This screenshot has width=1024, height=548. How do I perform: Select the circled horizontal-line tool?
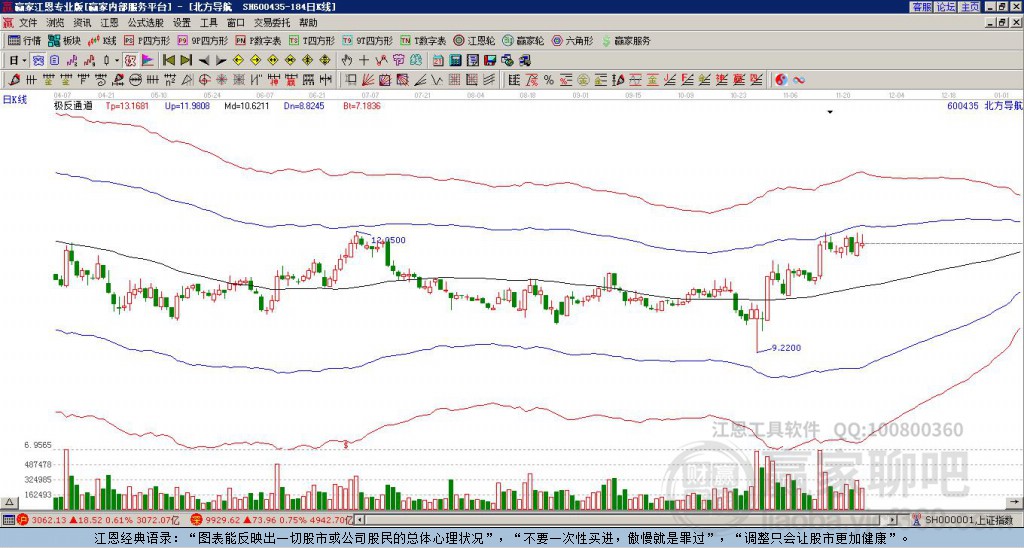(135, 80)
